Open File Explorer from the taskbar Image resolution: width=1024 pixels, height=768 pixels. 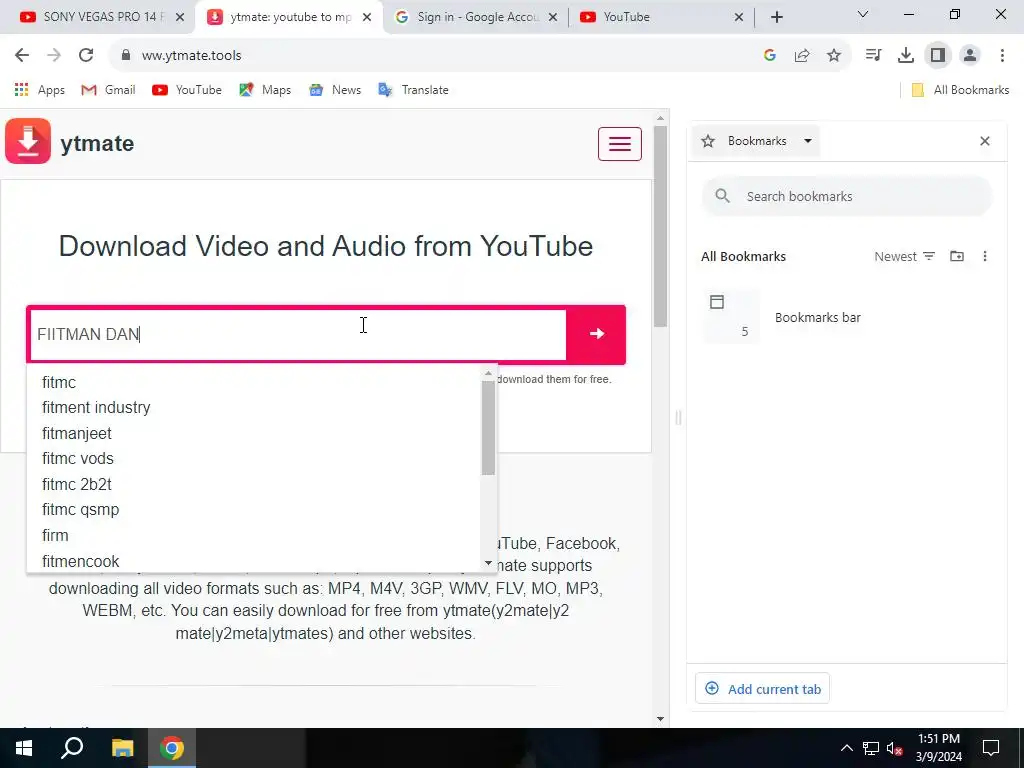tap(122, 748)
